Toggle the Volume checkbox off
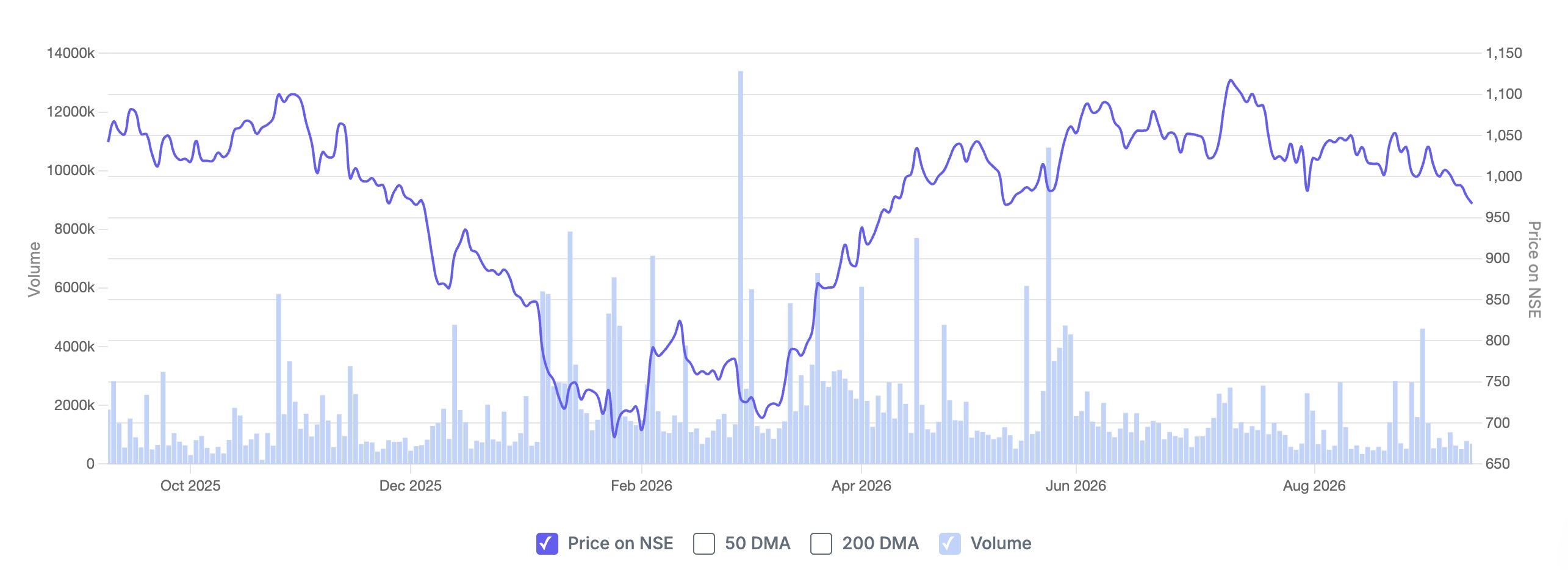 click(949, 543)
